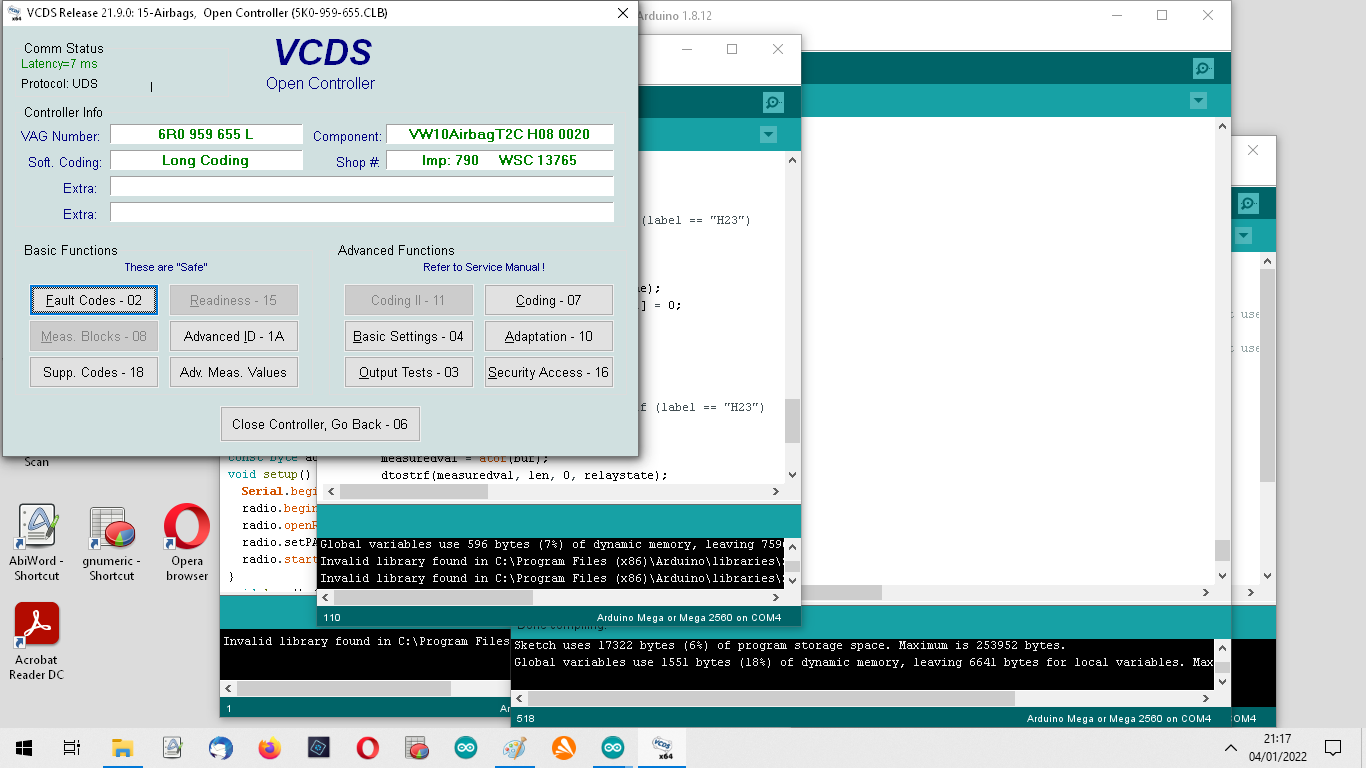Open File Explorer from the taskbar
Viewport: 1366px width, 768px height.
pos(122,747)
